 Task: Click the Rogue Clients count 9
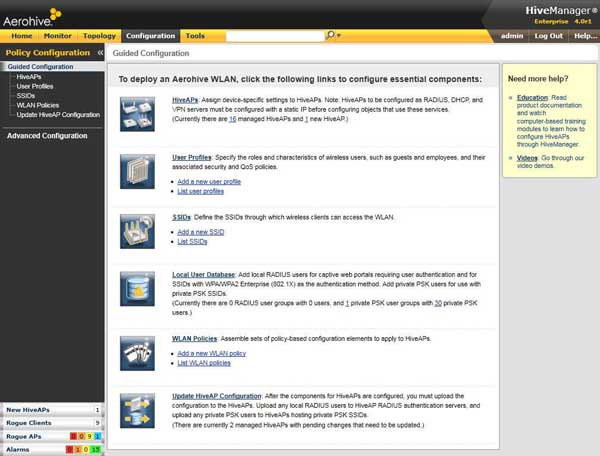pos(97,423)
